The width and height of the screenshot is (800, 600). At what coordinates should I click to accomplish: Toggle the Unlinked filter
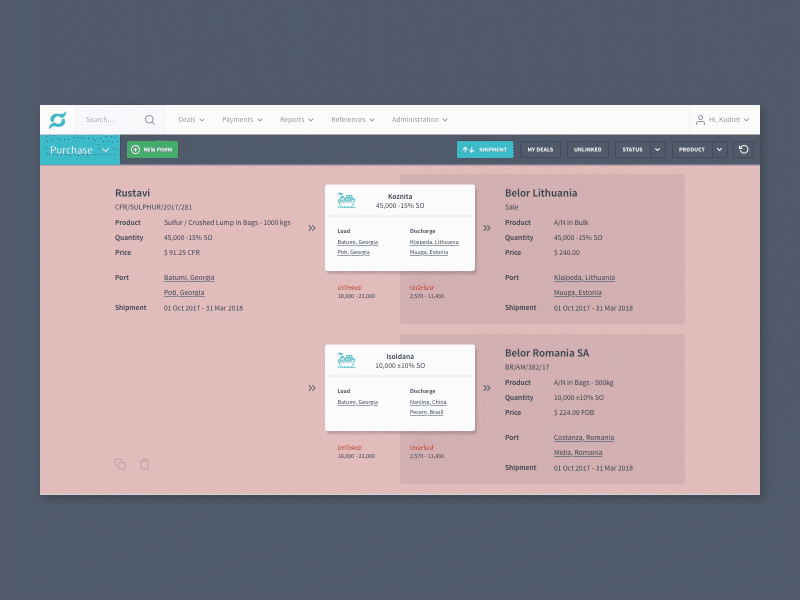[587, 149]
